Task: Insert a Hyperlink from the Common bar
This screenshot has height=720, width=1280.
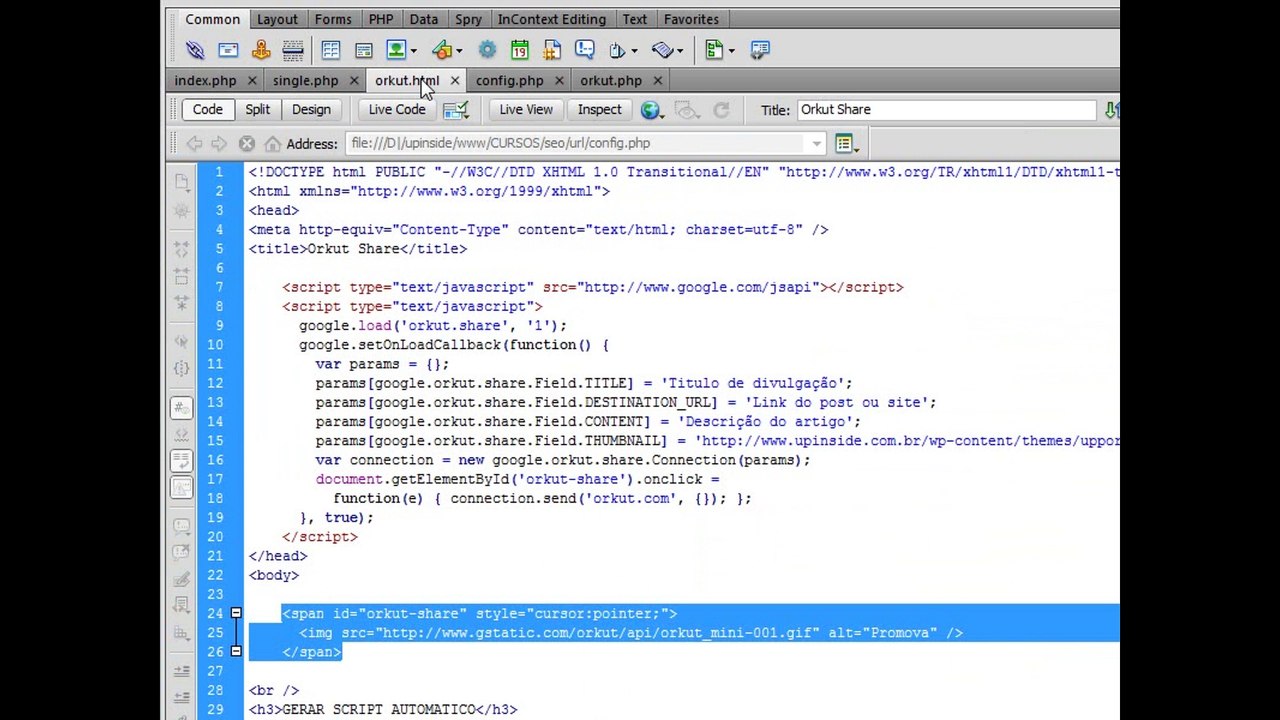Action: 195,50
